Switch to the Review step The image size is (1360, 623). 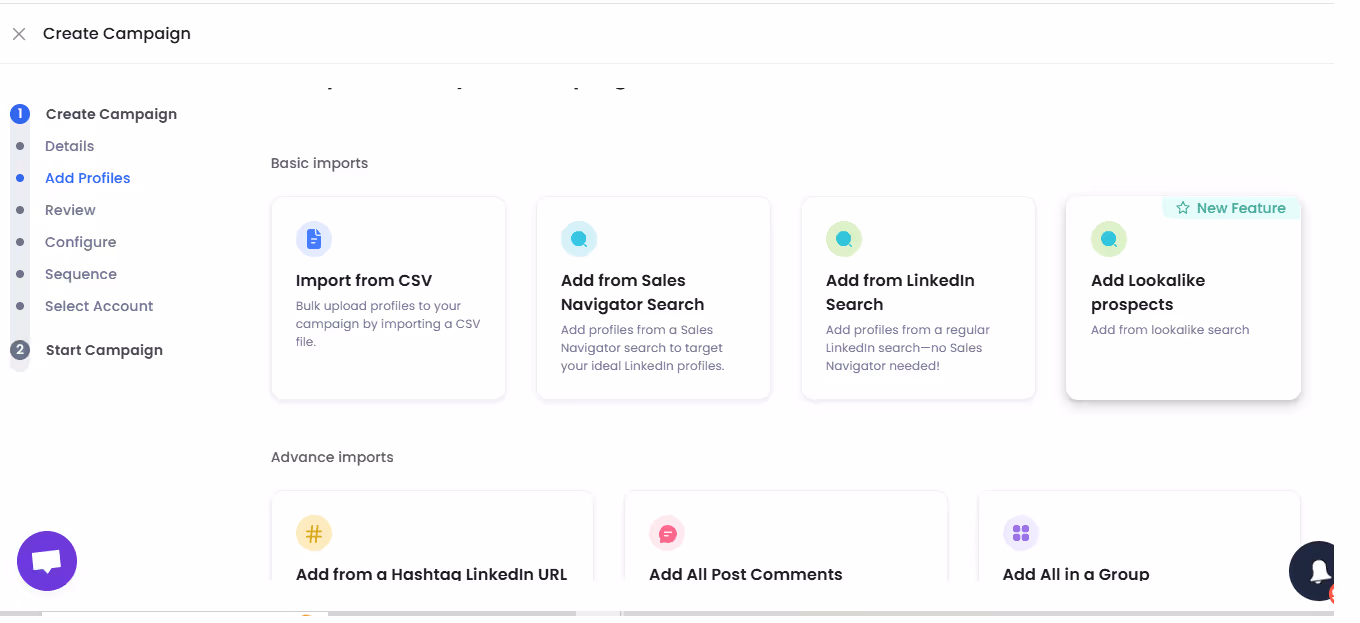[x=70, y=209]
